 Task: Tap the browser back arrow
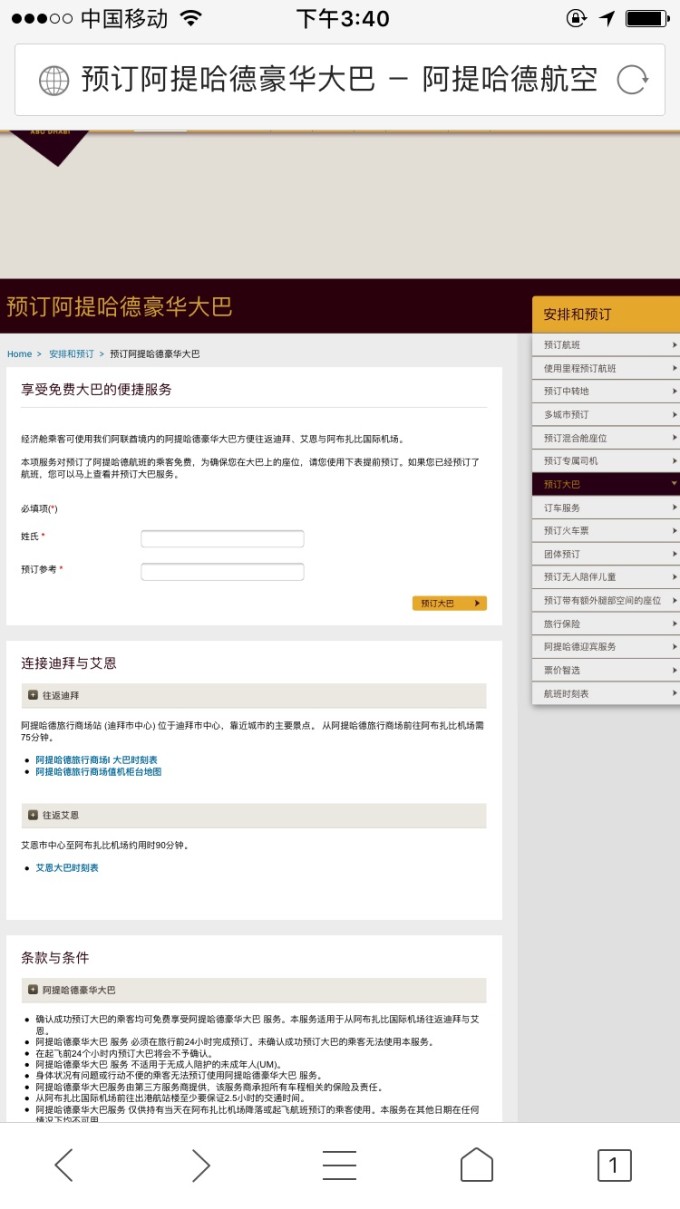point(64,1165)
